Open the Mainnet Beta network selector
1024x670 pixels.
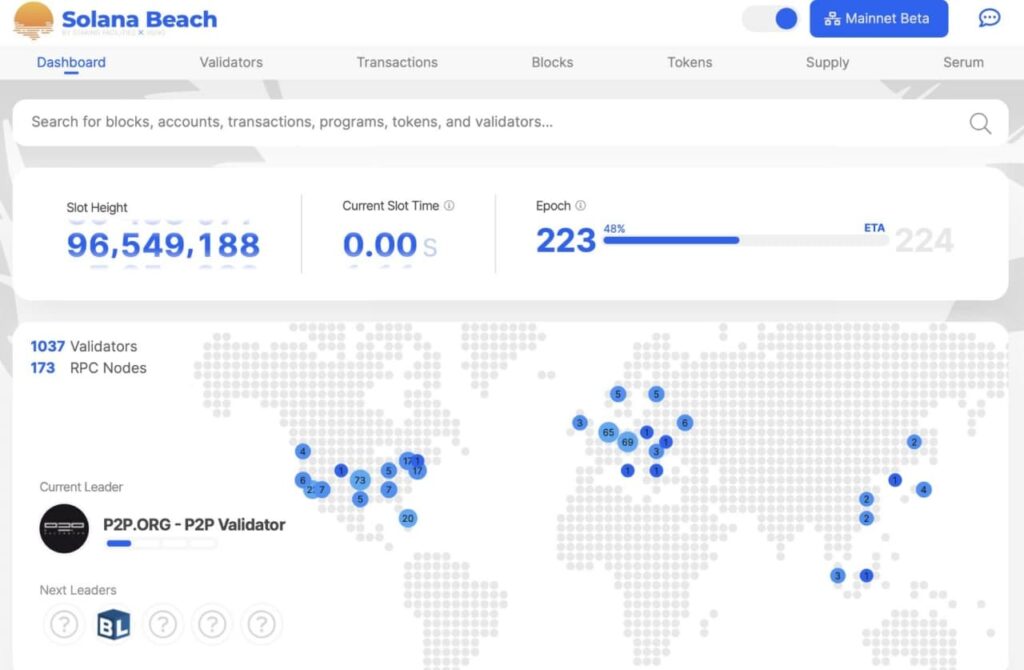pos(878,19)
